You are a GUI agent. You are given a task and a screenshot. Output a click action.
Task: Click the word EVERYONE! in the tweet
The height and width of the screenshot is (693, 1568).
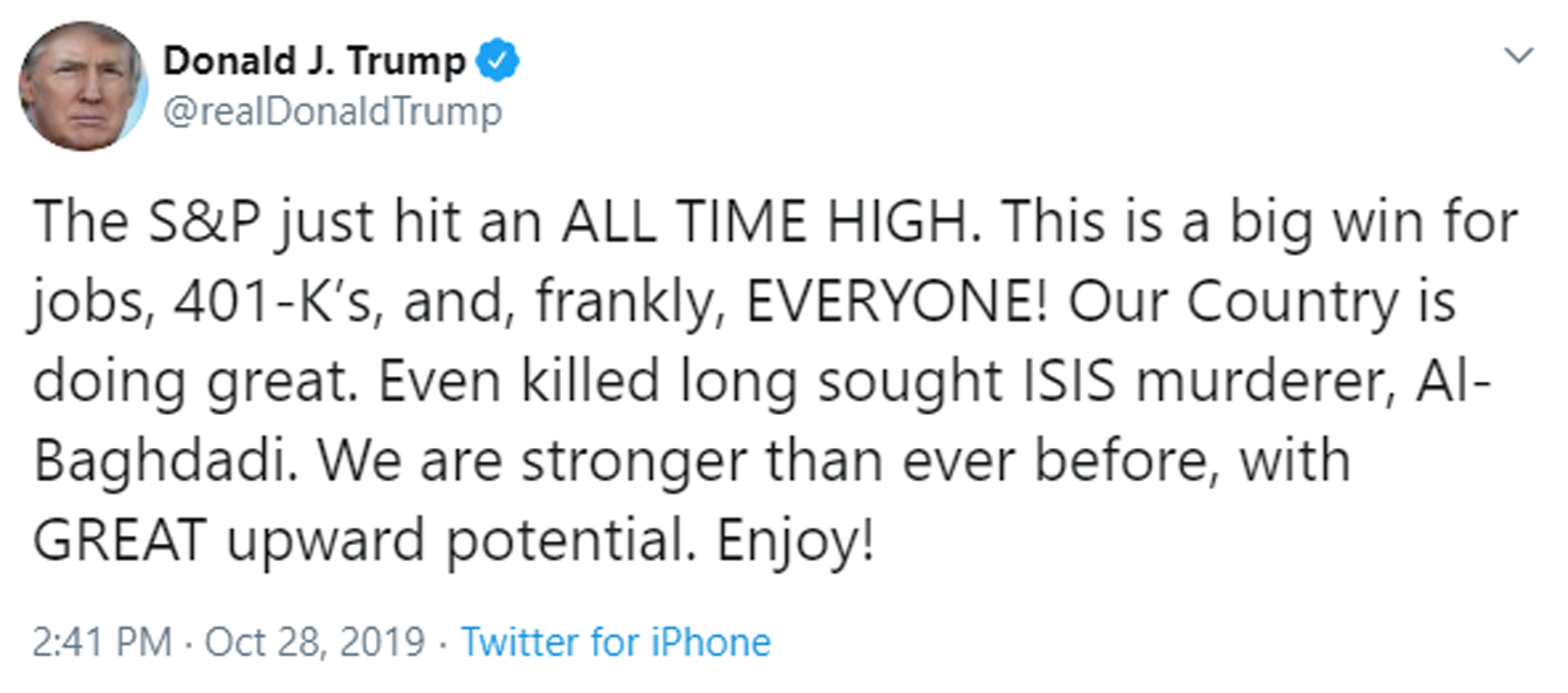[x=896, y=302]
